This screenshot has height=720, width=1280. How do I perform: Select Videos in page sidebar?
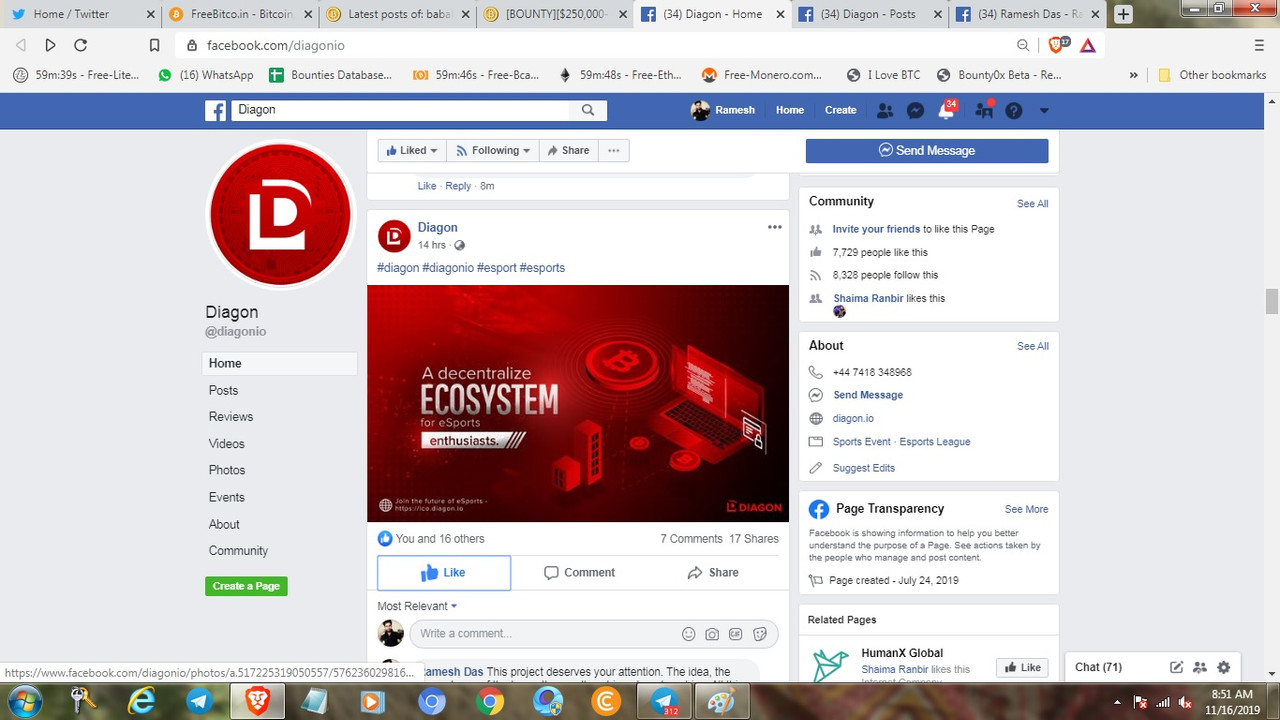tap(227, 444)
